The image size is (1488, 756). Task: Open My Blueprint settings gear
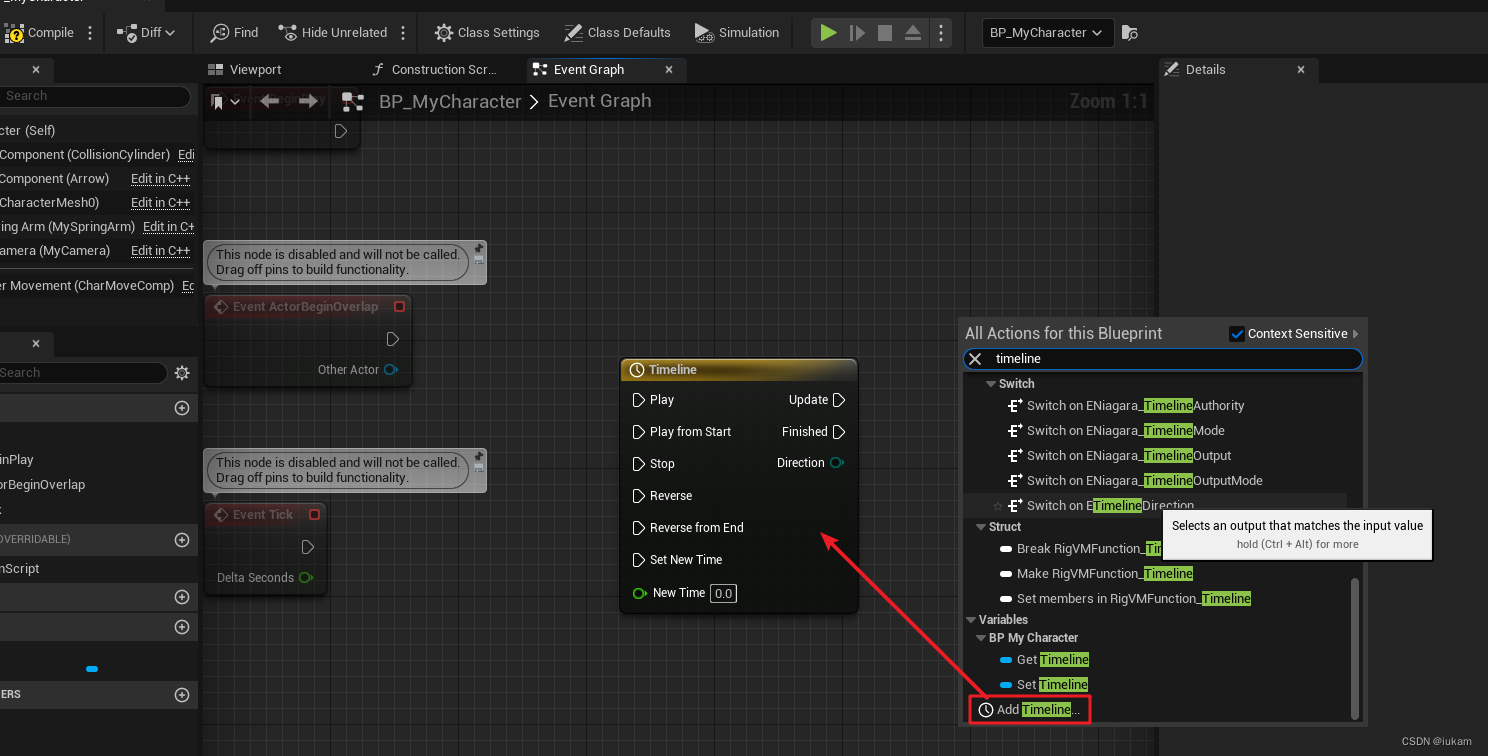pyautogui.click(x=182, y=373)
